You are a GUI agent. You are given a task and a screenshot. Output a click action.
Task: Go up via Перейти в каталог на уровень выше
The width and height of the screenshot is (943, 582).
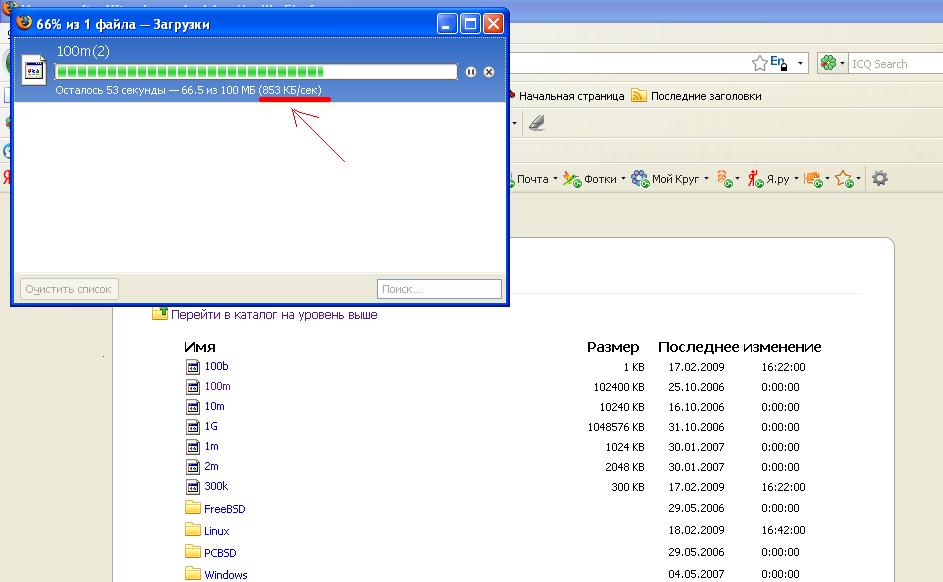(273, 314)
